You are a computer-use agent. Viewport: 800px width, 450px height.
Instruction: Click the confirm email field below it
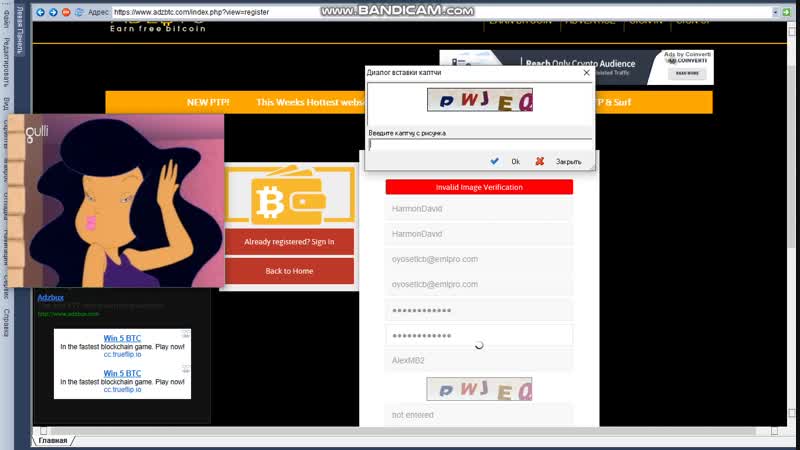point(479,284)
